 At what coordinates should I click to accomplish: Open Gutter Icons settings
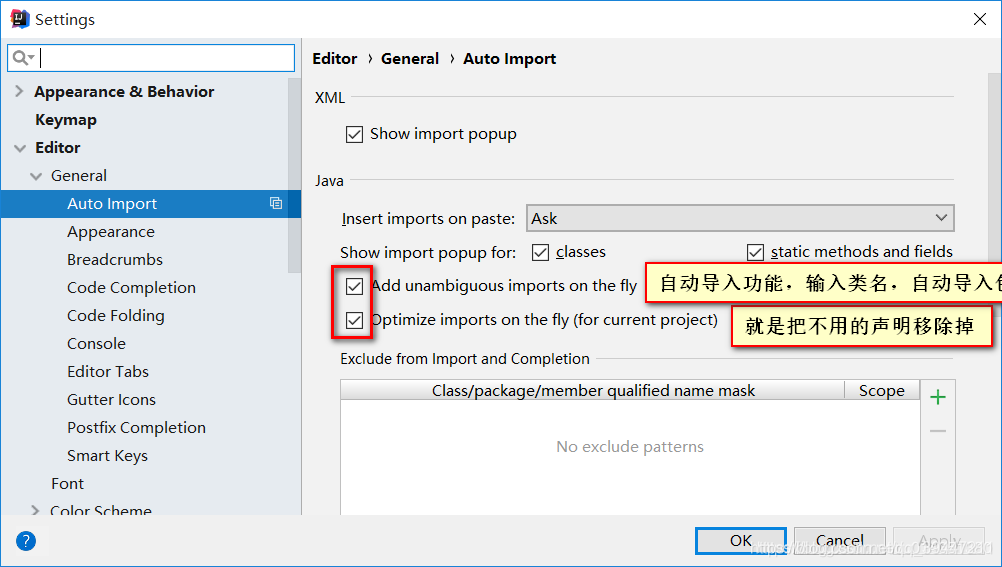(x=111, y=400)
